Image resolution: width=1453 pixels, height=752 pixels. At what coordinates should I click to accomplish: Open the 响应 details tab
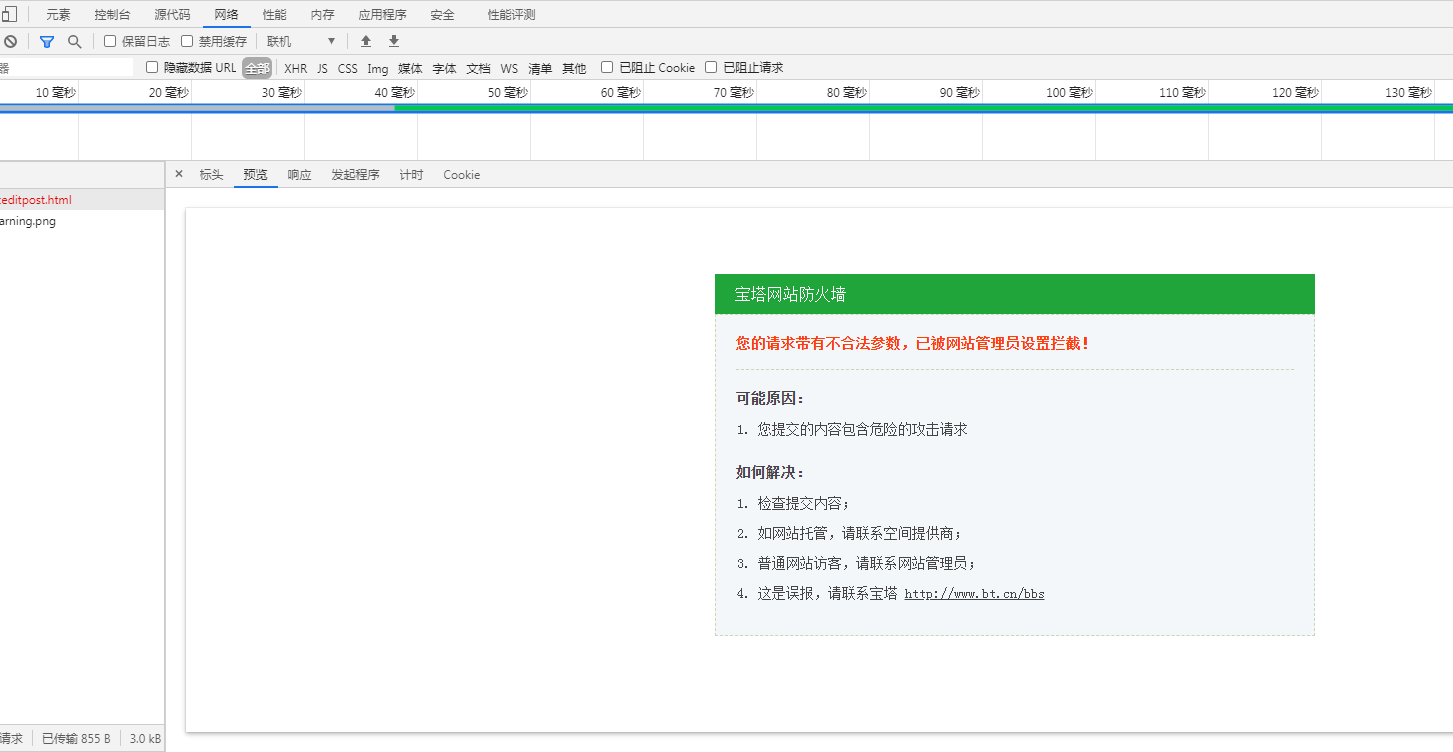pos(299,175)
